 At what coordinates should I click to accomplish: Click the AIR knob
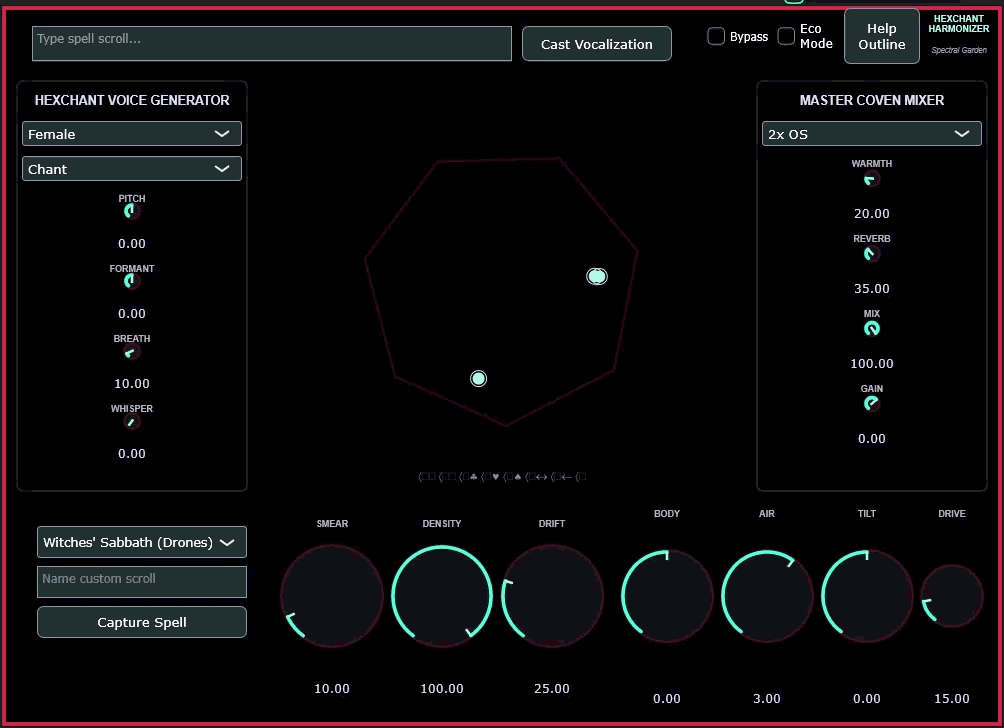766,596
